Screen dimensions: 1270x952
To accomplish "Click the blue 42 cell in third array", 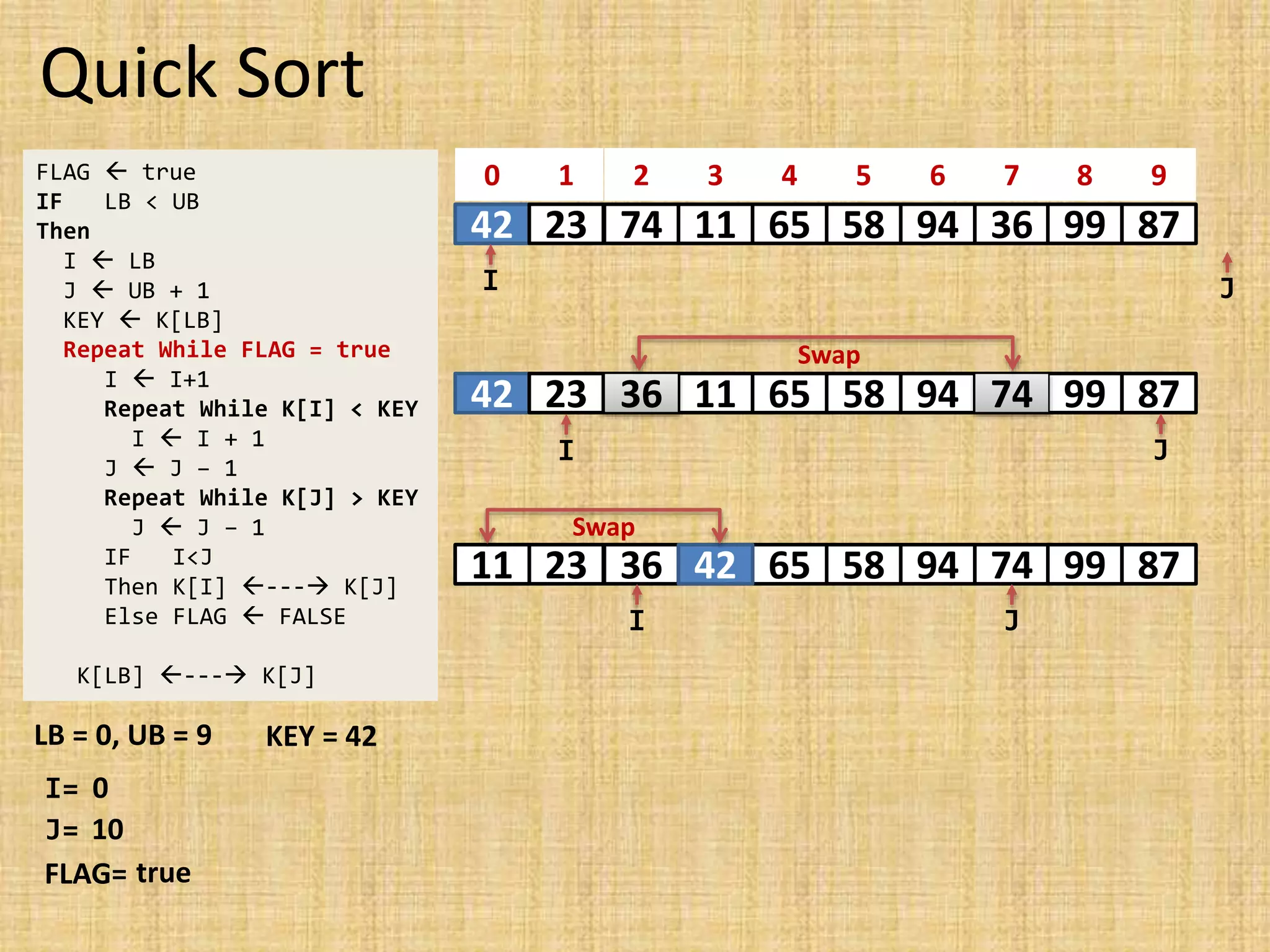I will tap(715, 565).
